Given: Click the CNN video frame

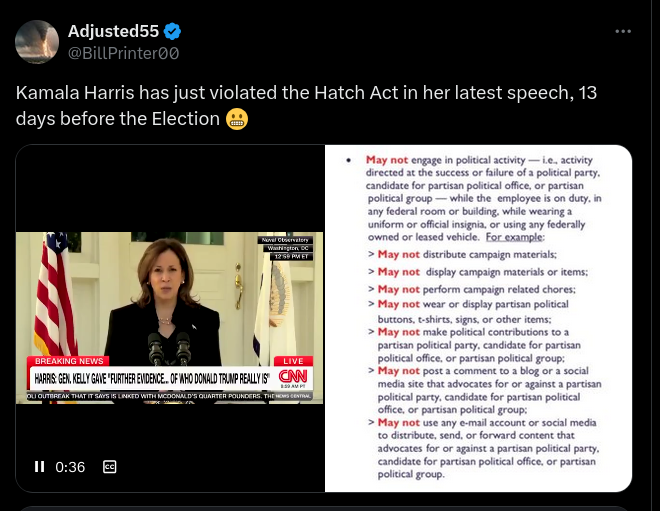Looking at the screenshot, I should (x=170, y=318).
